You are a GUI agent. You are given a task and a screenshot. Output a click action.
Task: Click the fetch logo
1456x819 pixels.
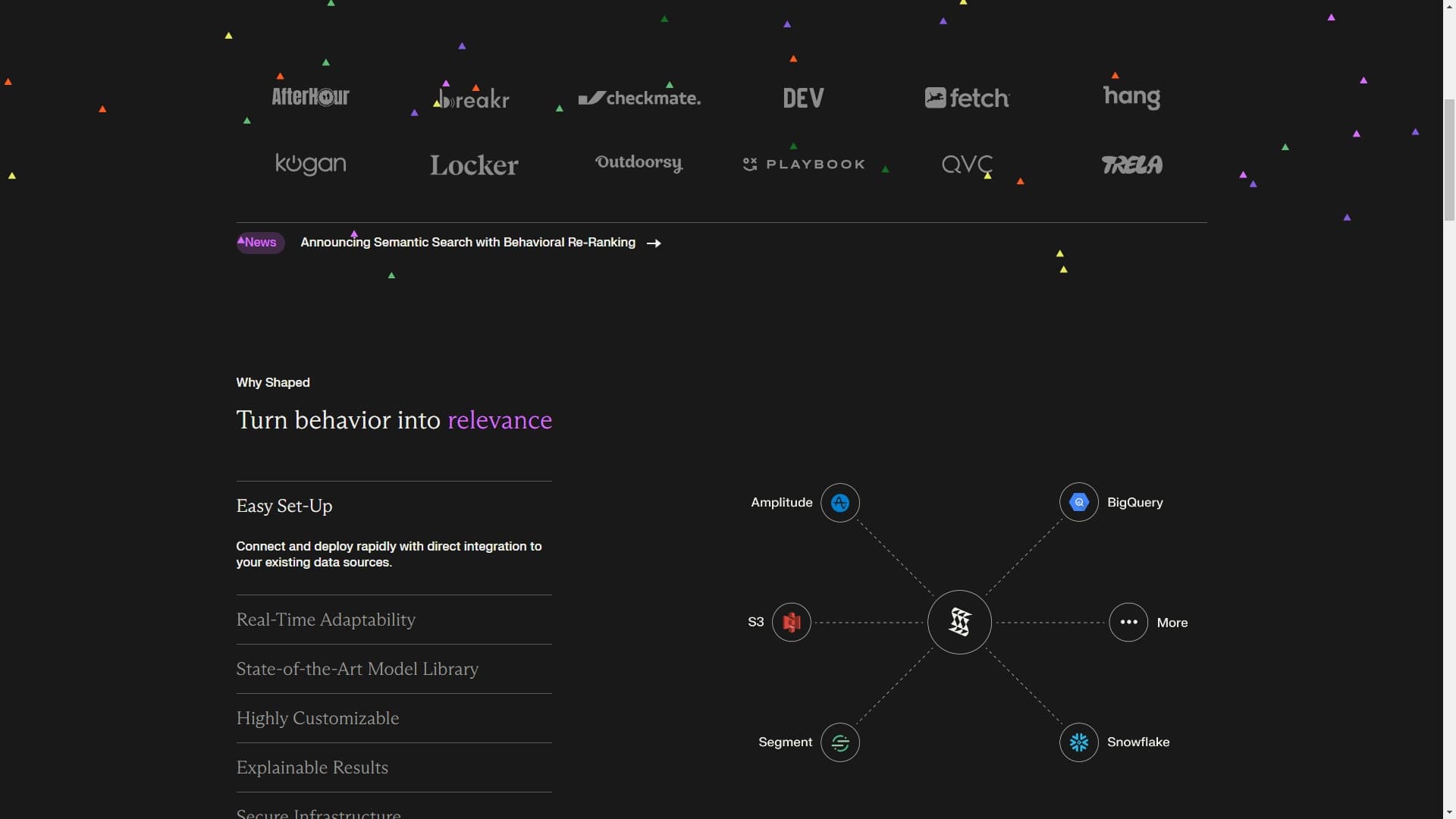click(x=967, y=98)
